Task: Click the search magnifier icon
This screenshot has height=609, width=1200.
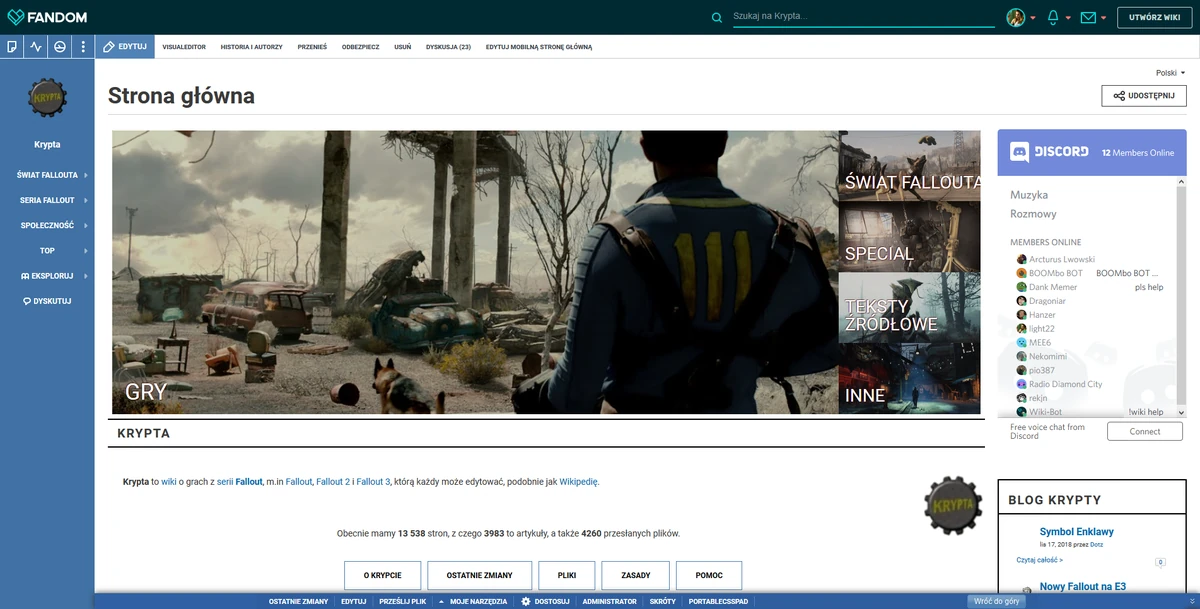Action: coord(716,17)
